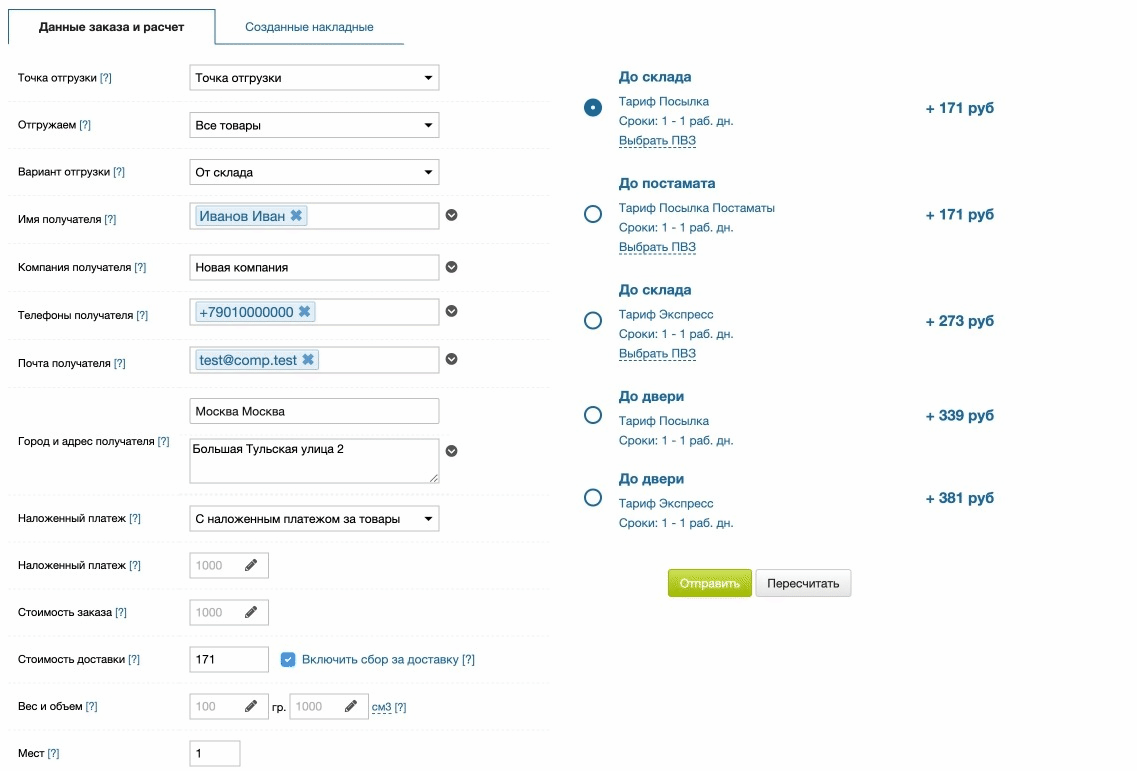Image resolution: width=1137 pixels, height=771 pixels.
Task: Select the До постамата delivery option
Action: coord(592,214)
